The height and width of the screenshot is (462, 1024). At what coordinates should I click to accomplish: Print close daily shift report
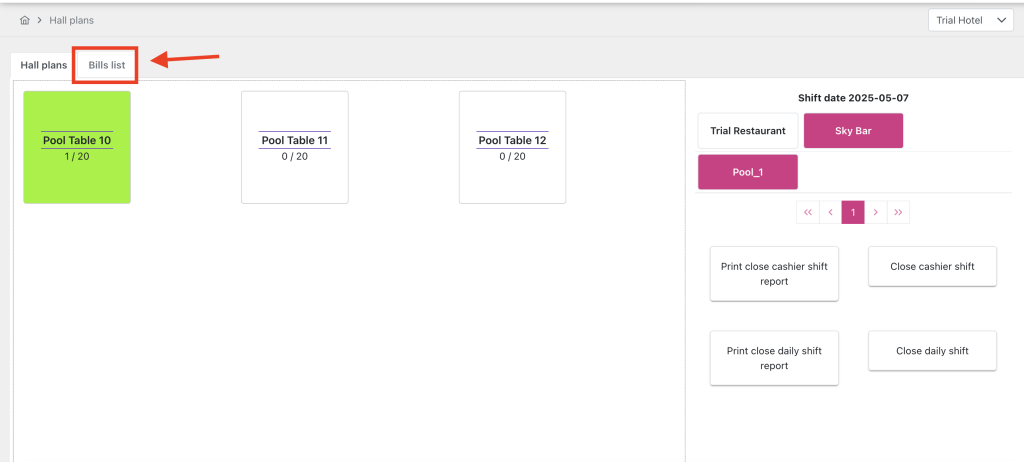pyautogui.click(x=774, y=358)
